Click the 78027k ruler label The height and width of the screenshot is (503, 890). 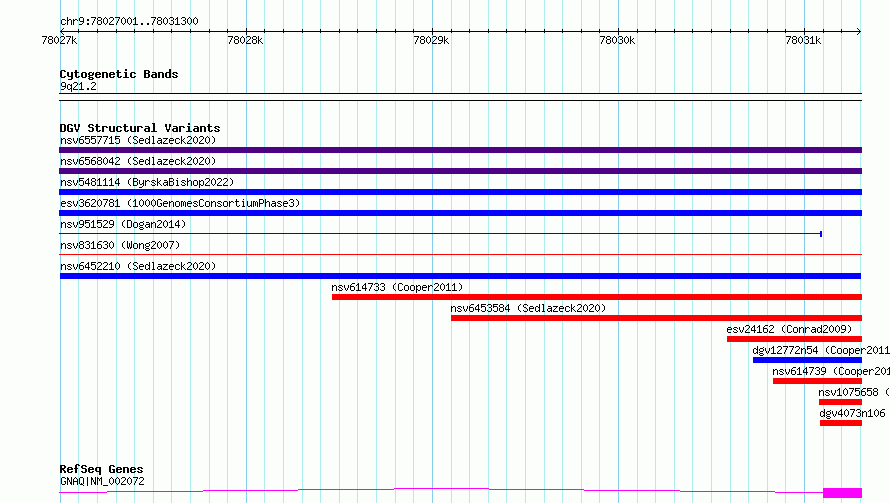(59, 40)
